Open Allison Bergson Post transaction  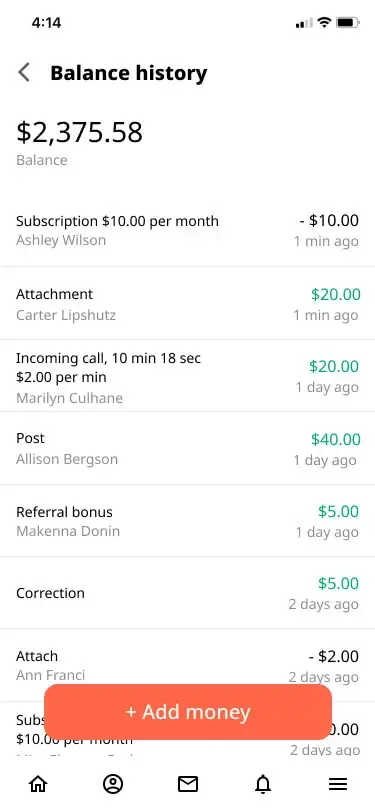(188, 448)
